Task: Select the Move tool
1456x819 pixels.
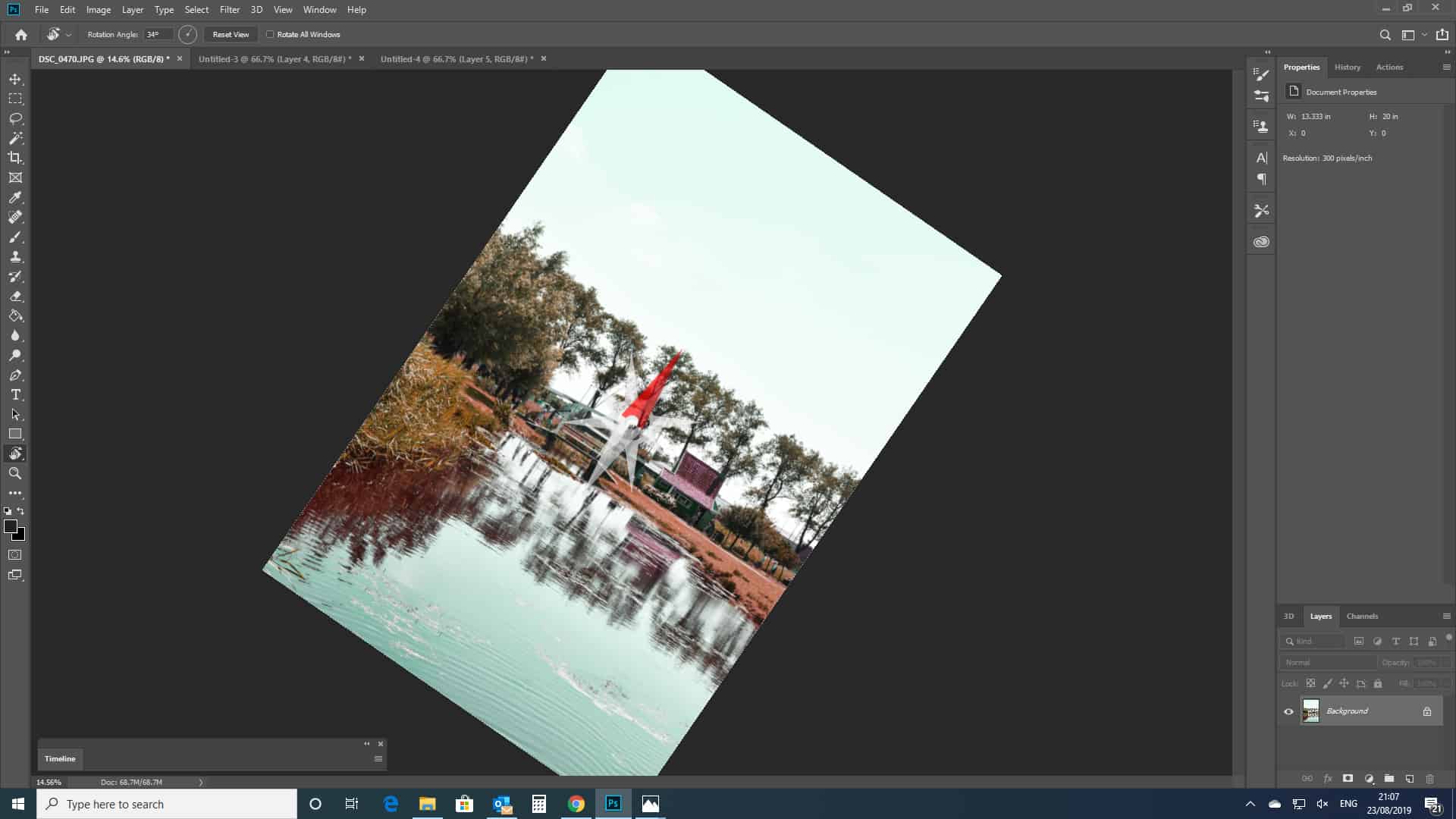Action: pos(15,79)
